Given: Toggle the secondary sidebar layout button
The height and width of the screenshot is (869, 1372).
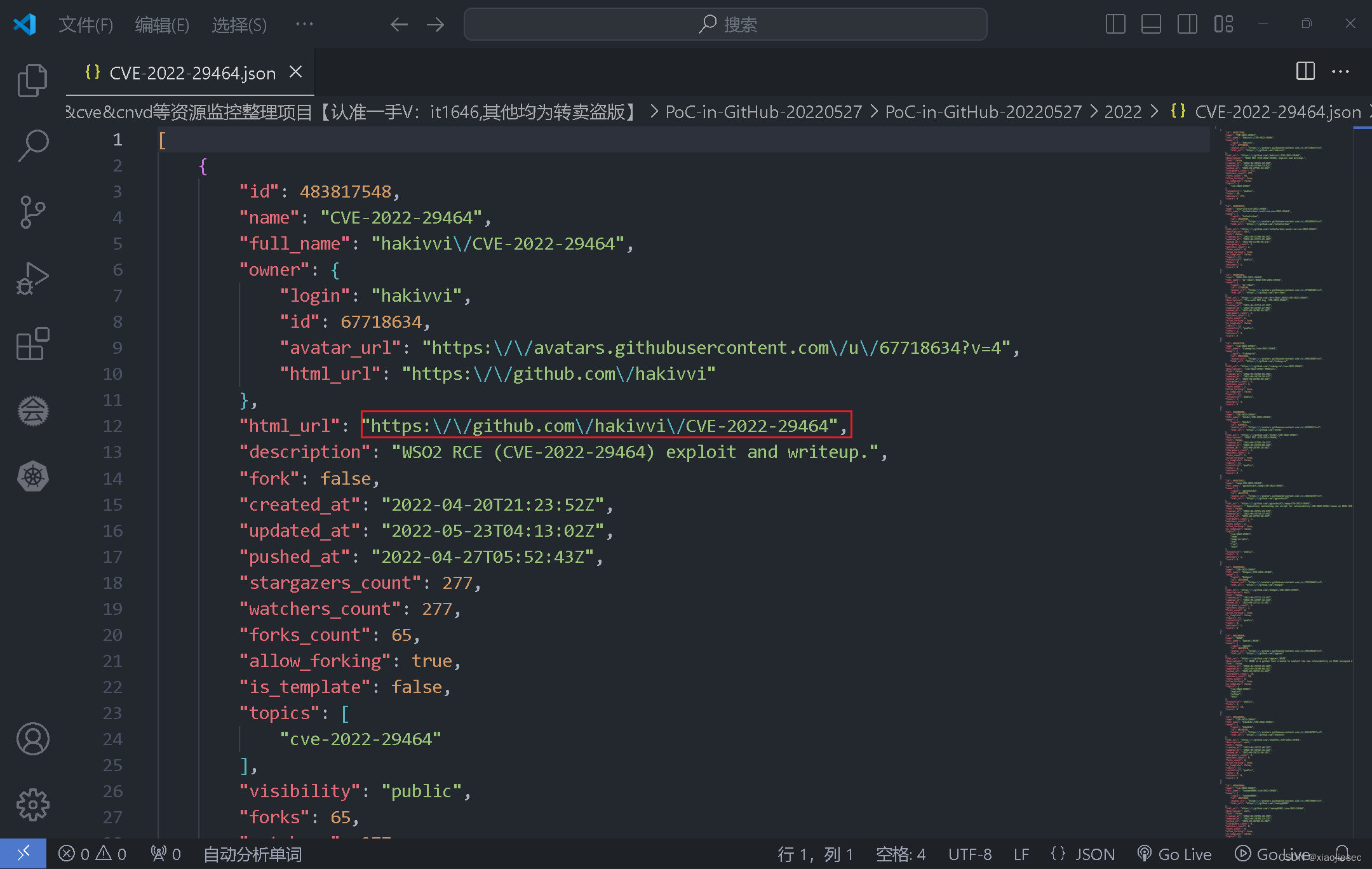Looking at the screenshot, I should pyautogui.click(x=1187, y=24).
